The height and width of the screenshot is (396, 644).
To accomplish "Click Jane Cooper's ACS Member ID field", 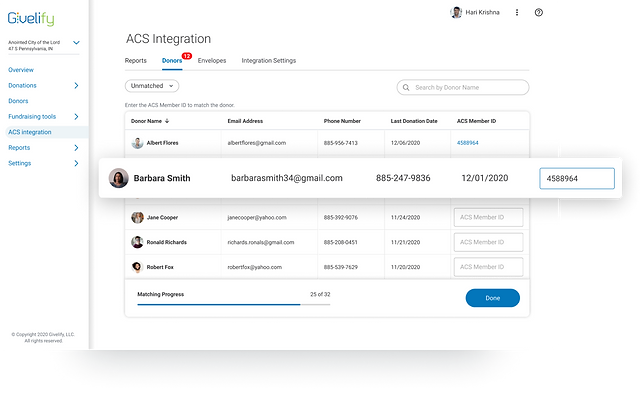I will [x=488, y=217].
